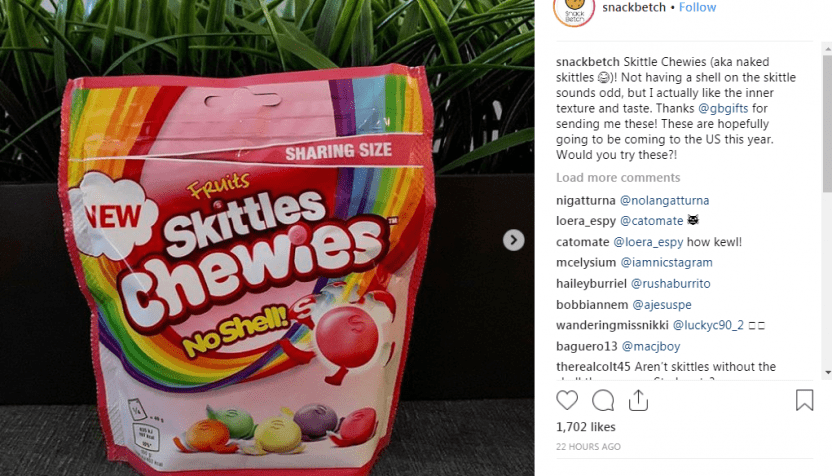
Task: Open the @gbgifts mention in caption
Action: coord(723,108)
